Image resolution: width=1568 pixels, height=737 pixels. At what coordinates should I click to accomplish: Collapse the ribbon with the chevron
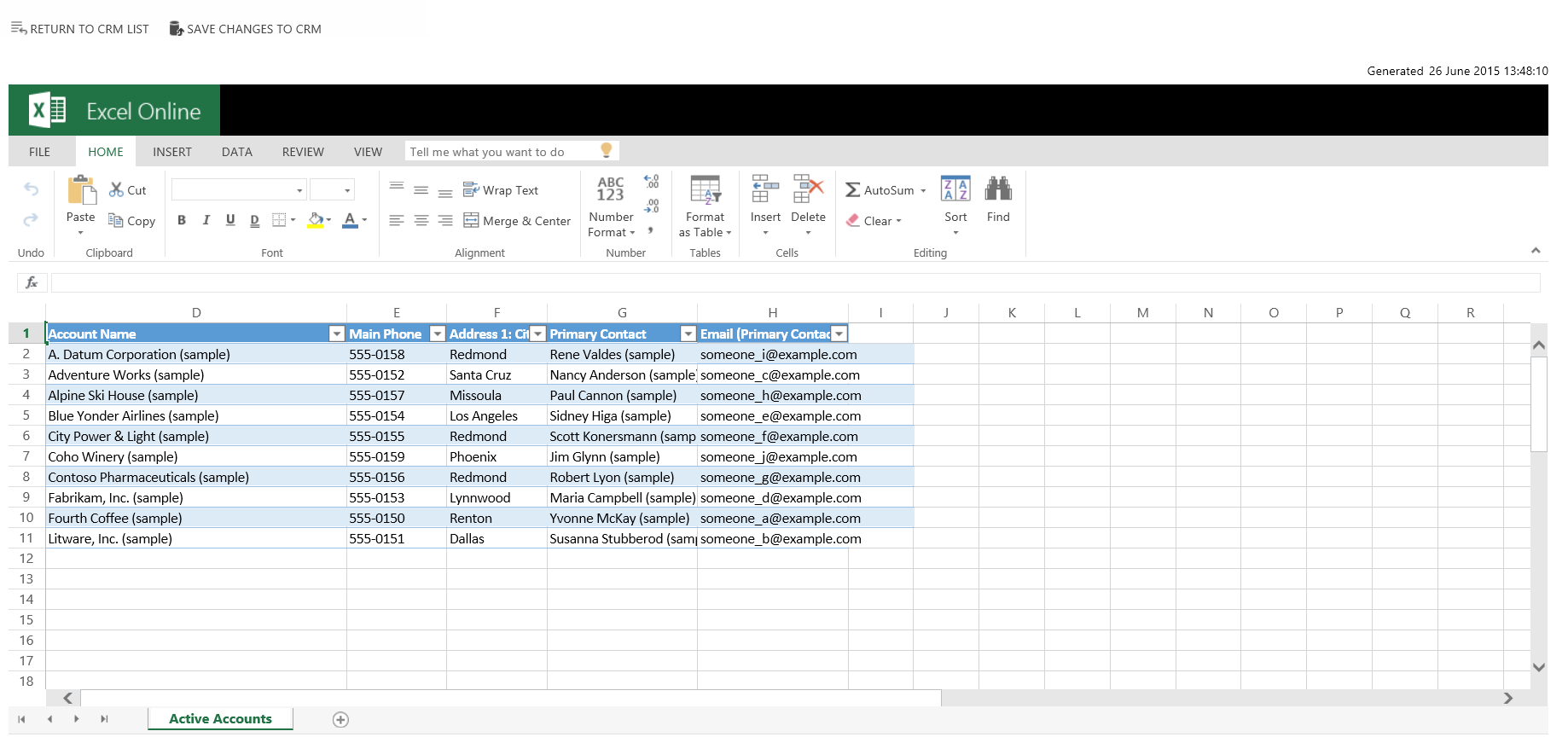(1536, 250)
